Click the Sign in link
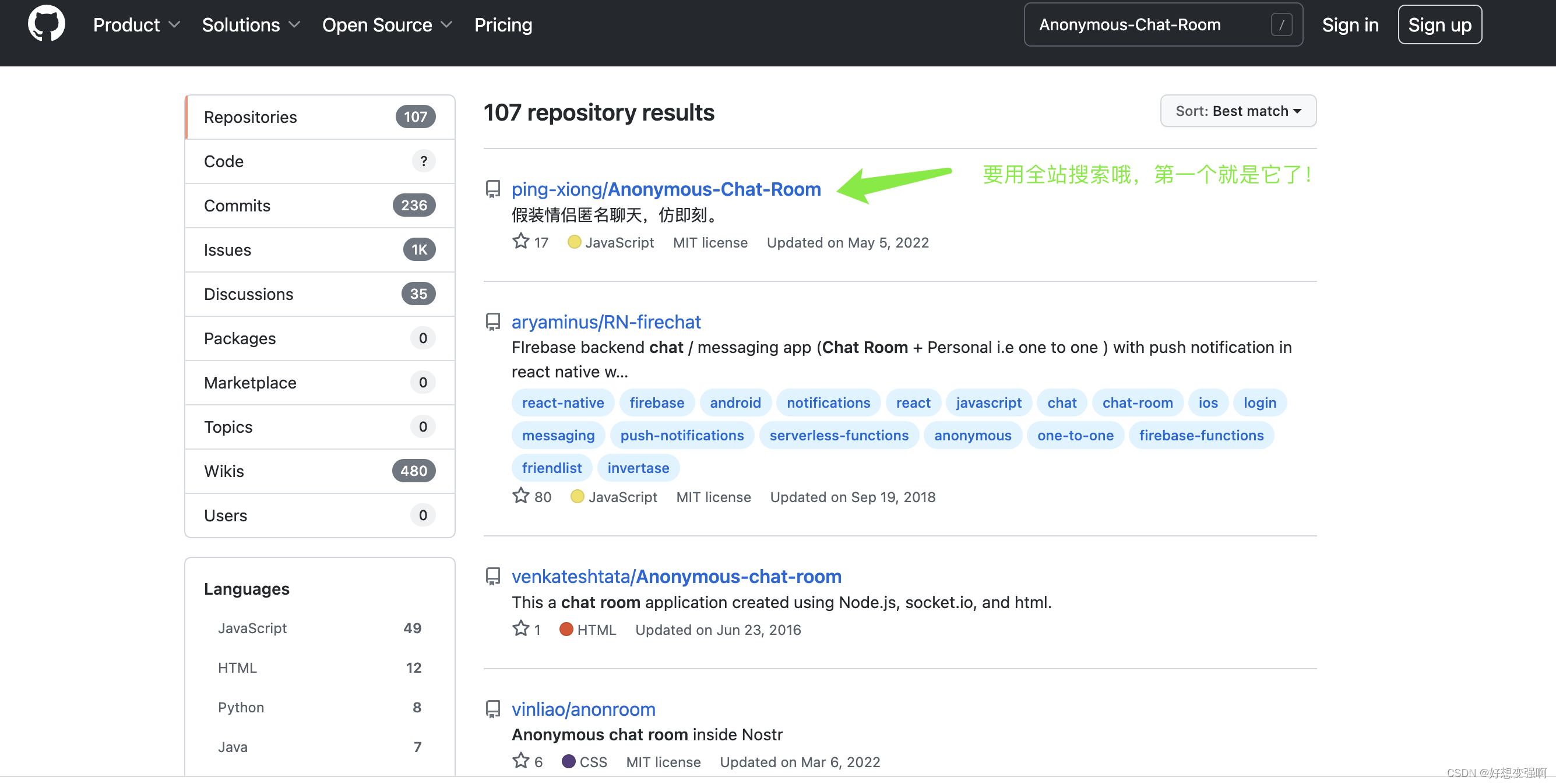Image resolution: width=1556 pixels, height=784 pixels. 1350,24
